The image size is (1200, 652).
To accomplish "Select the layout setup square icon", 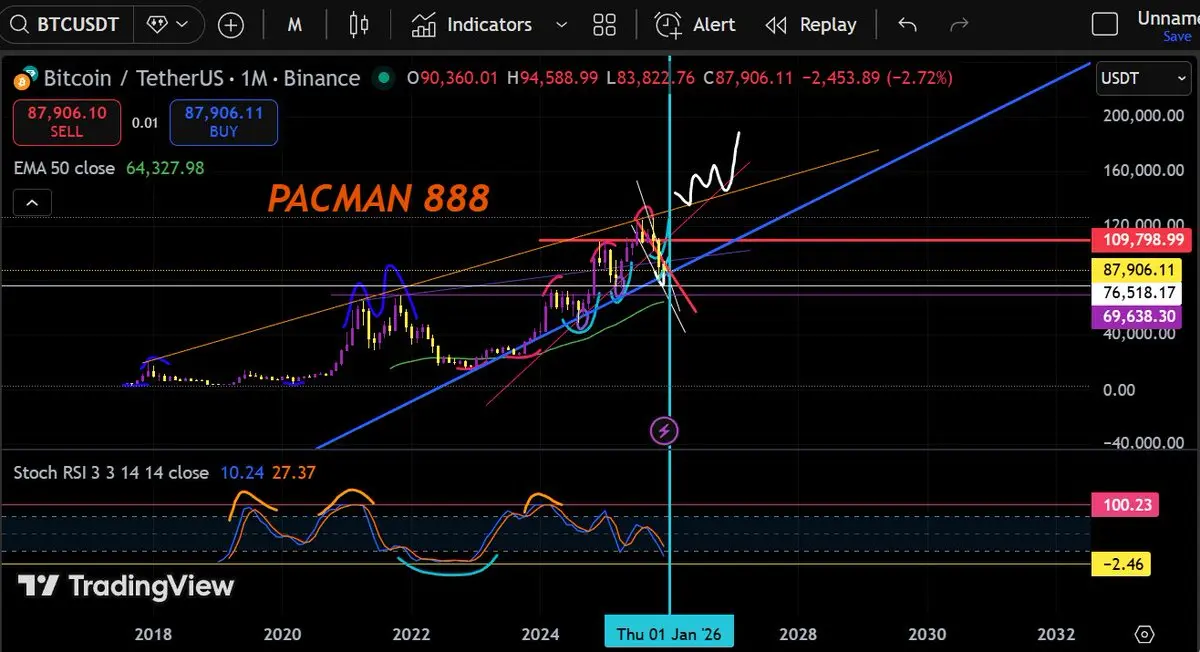I will (1104, 24).
